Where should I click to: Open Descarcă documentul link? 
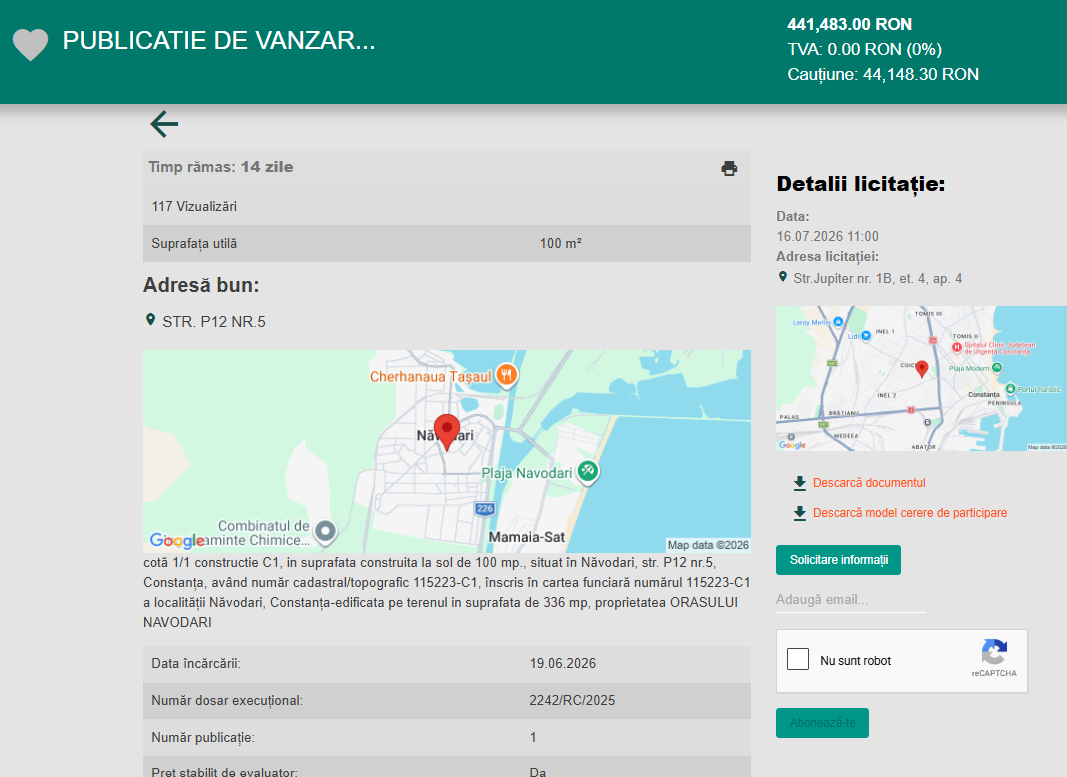click(x=869, y=483)
